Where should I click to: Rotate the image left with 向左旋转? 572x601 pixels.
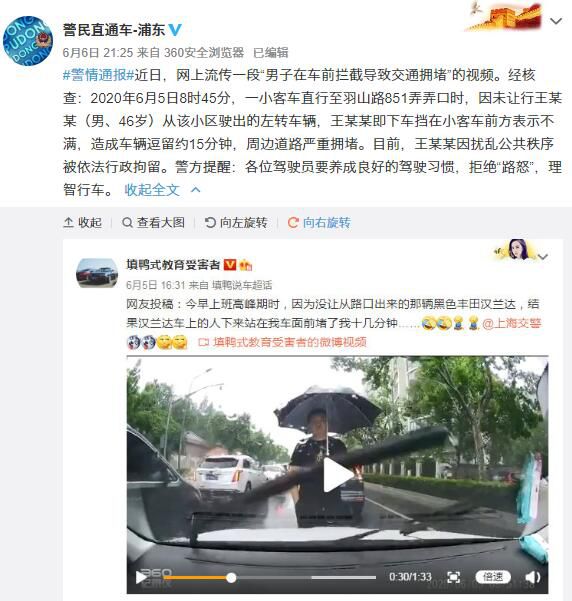point(236,222)
